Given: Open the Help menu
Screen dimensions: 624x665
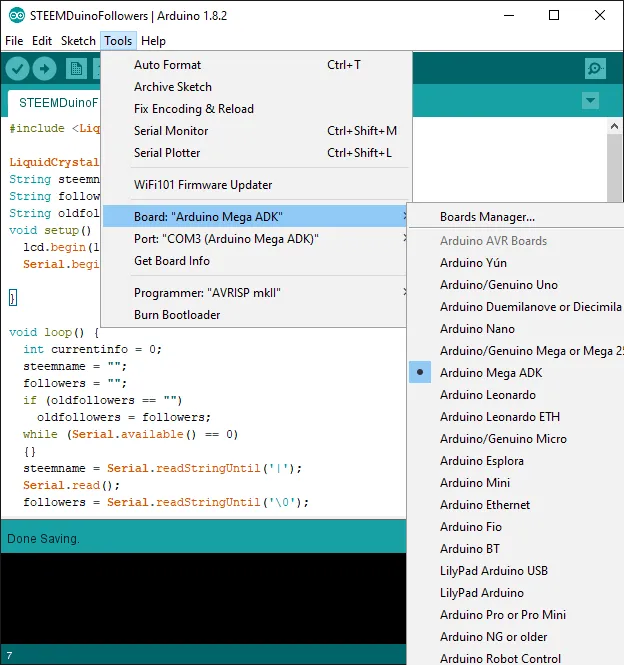Looking at the screenshot, I should (x=153, y=41).
